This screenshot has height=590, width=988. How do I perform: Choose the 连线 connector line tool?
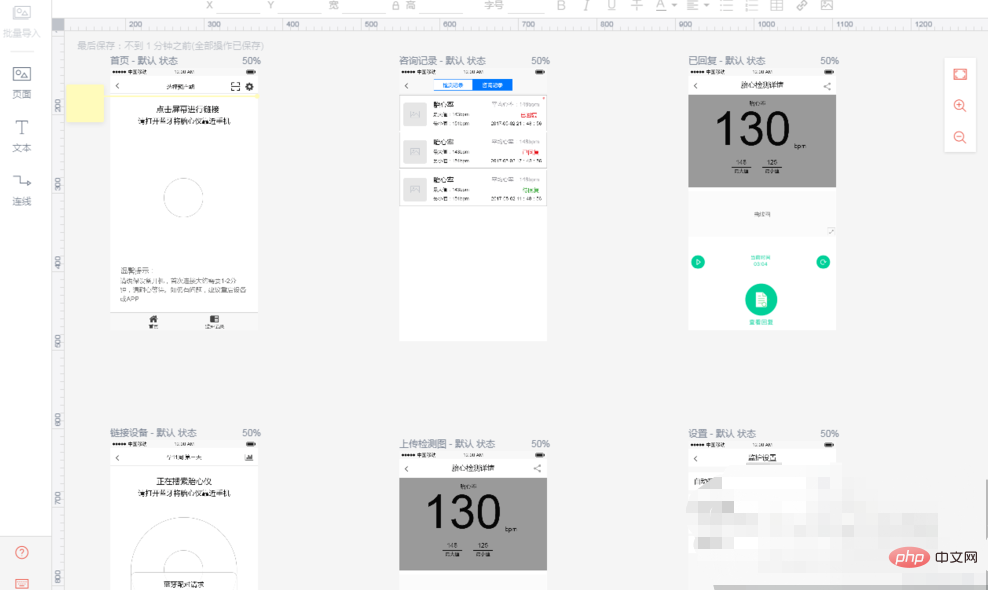[21, 190]
